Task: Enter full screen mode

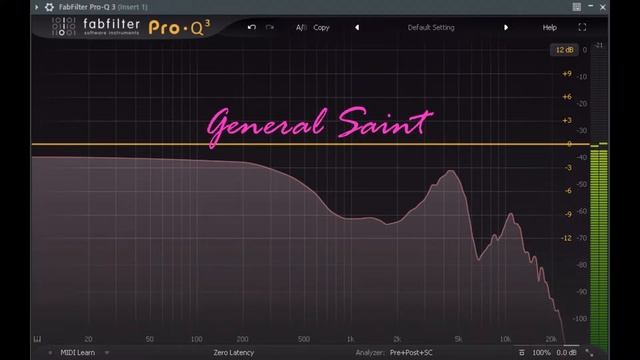Action: pyautogui.click(x=582, y=27)
